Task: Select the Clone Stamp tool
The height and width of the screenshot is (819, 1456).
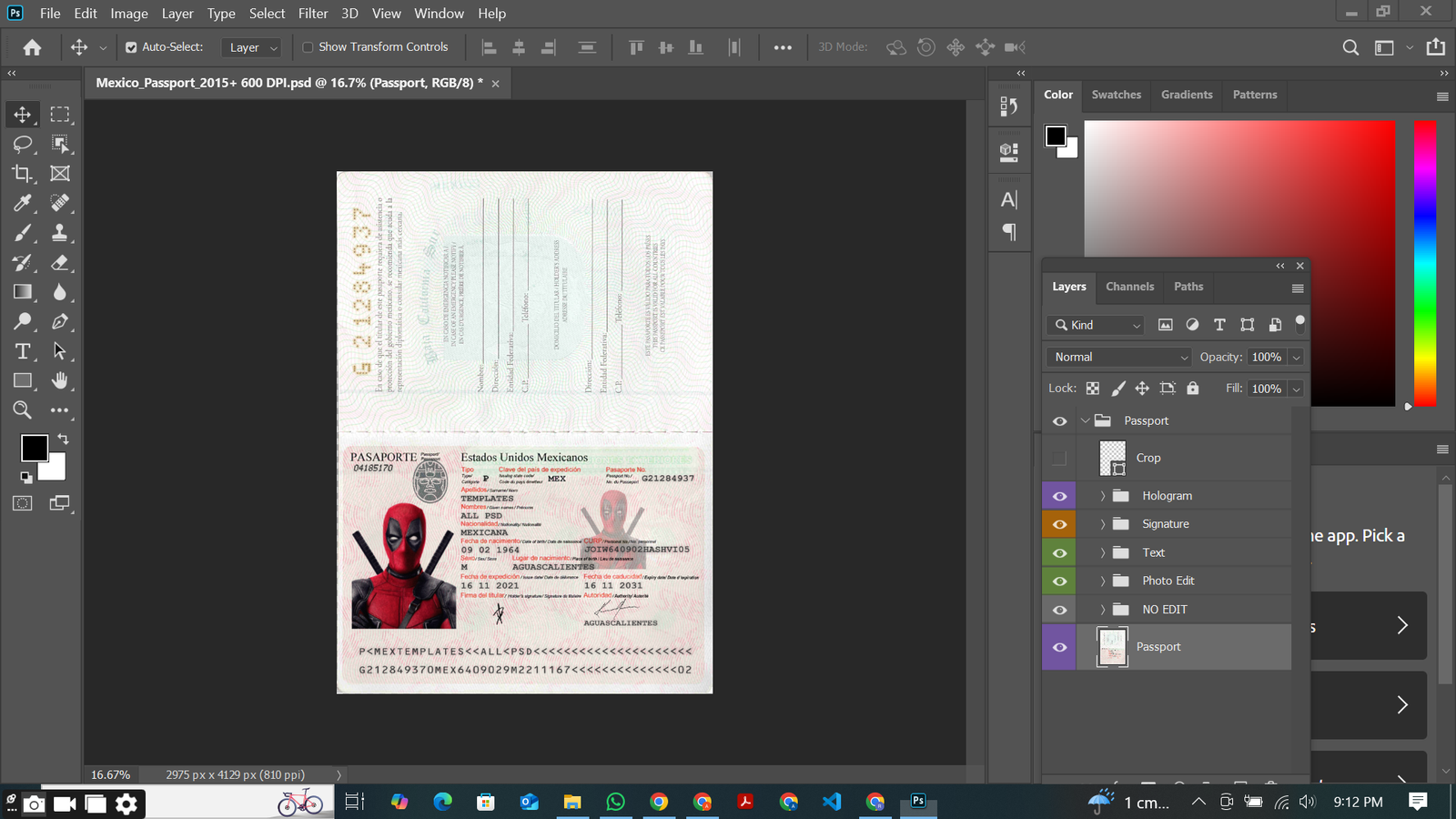Action: tap(60, 233)
